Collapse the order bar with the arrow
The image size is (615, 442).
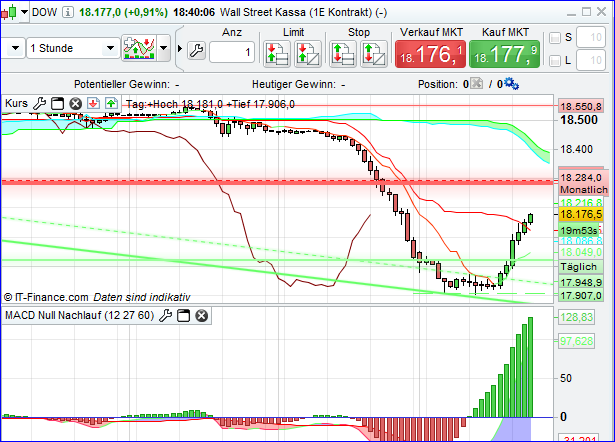click(180, 49)
